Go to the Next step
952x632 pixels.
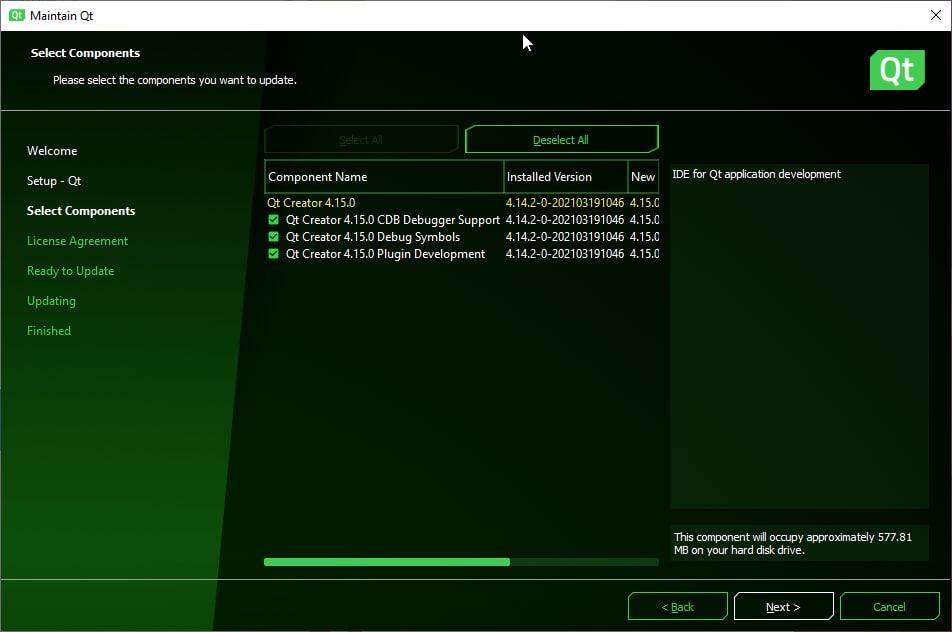783,607
